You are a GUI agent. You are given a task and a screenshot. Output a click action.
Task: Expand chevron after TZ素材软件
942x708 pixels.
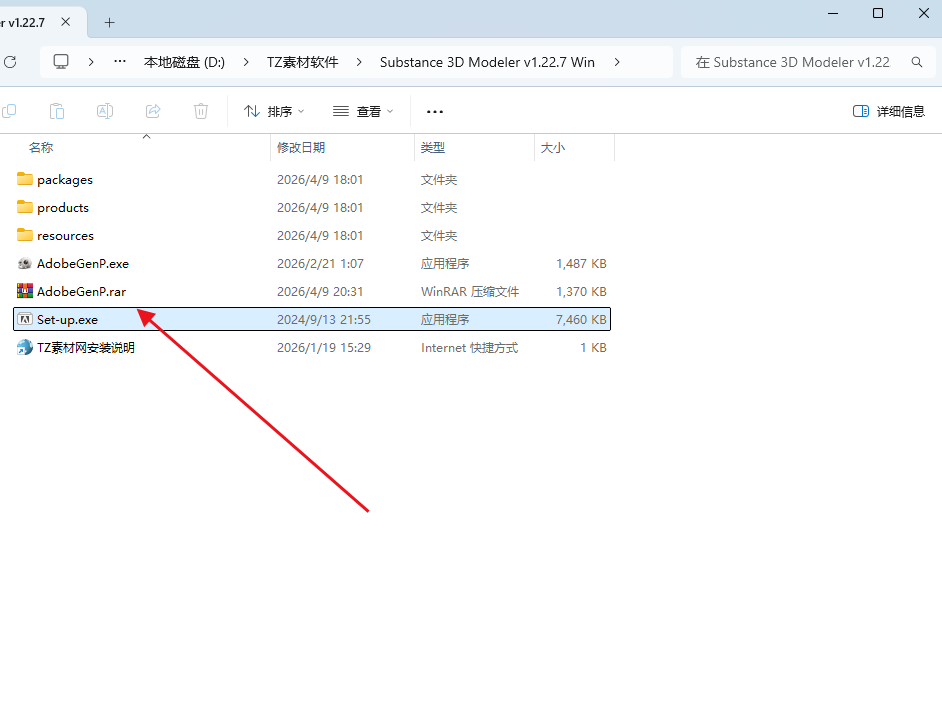359,62
